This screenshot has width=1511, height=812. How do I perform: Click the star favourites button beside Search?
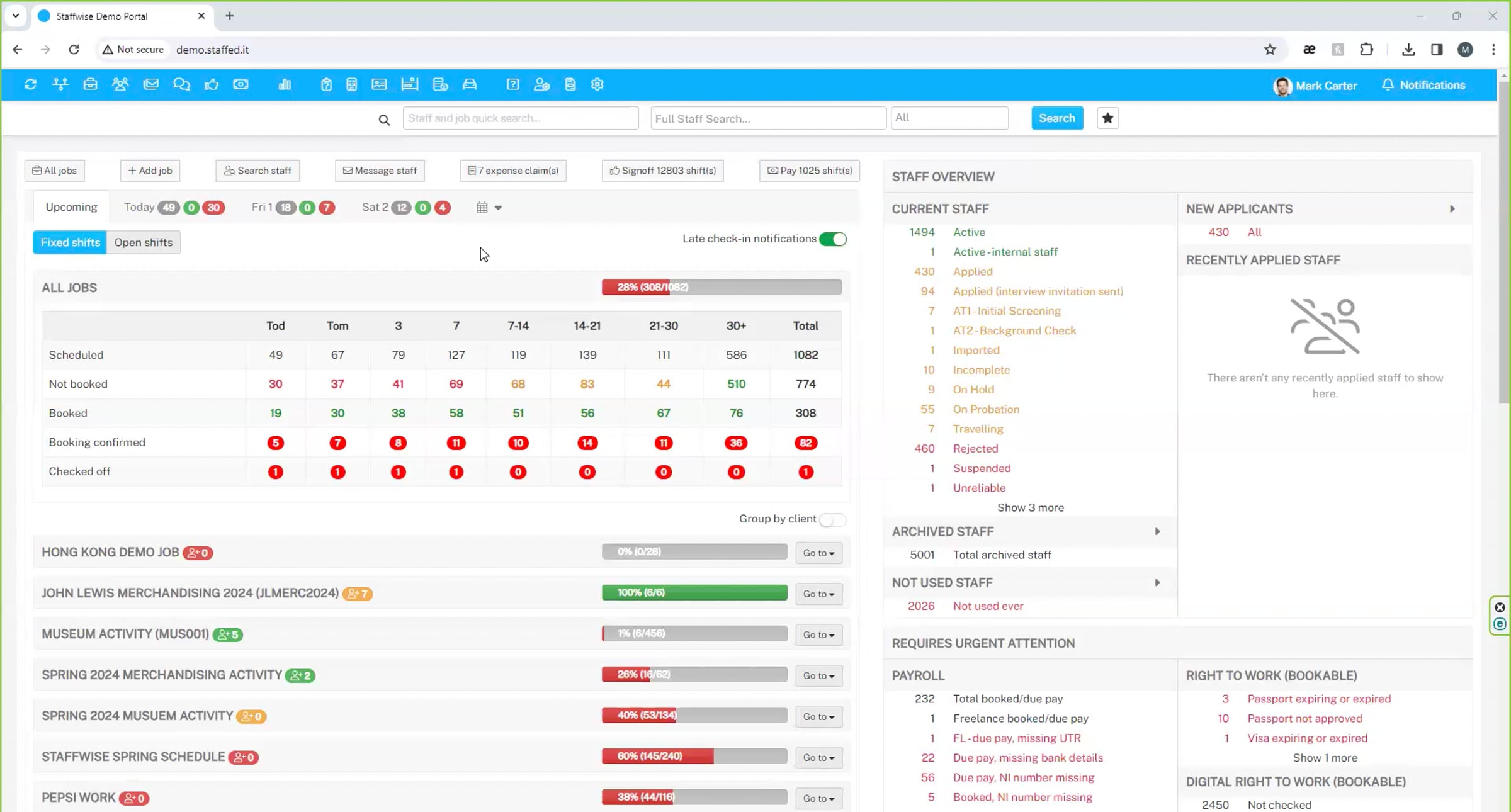pyautogui.click(x=1107, y=118)
